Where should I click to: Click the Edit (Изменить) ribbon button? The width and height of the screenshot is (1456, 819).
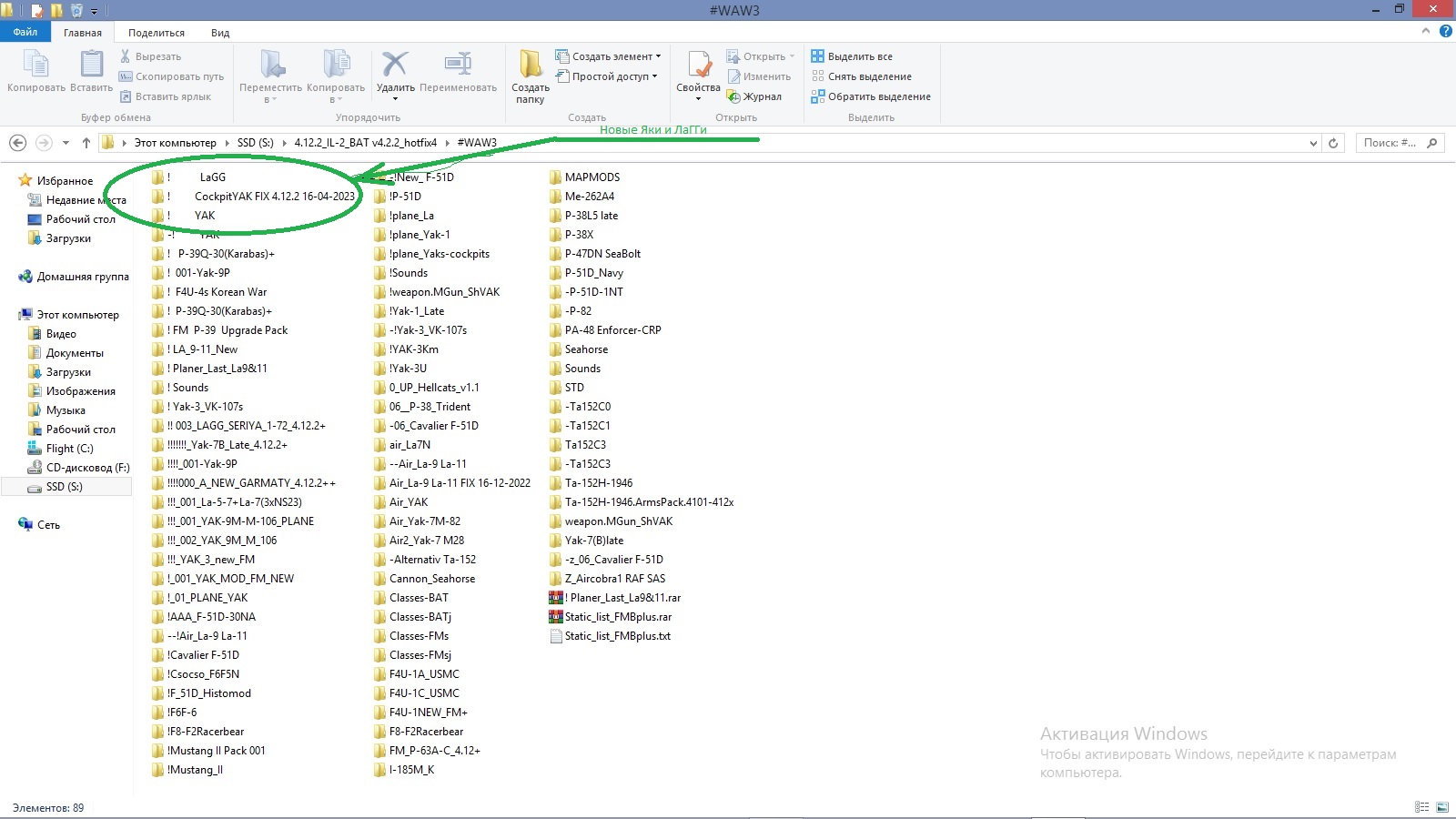point(758,76)
